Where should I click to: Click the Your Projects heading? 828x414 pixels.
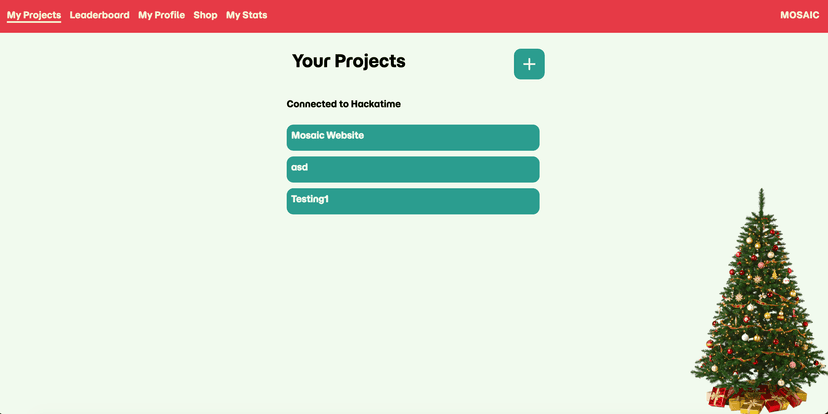(x=348, y=61)
